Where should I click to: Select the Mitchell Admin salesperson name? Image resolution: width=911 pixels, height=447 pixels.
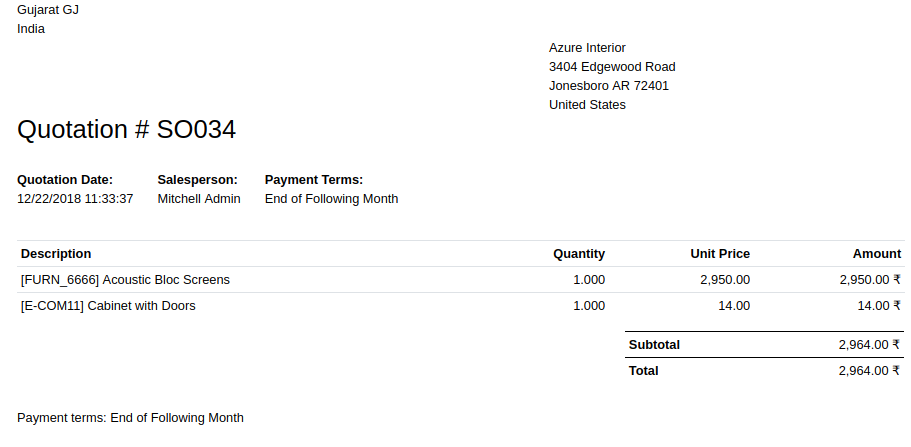199,199
